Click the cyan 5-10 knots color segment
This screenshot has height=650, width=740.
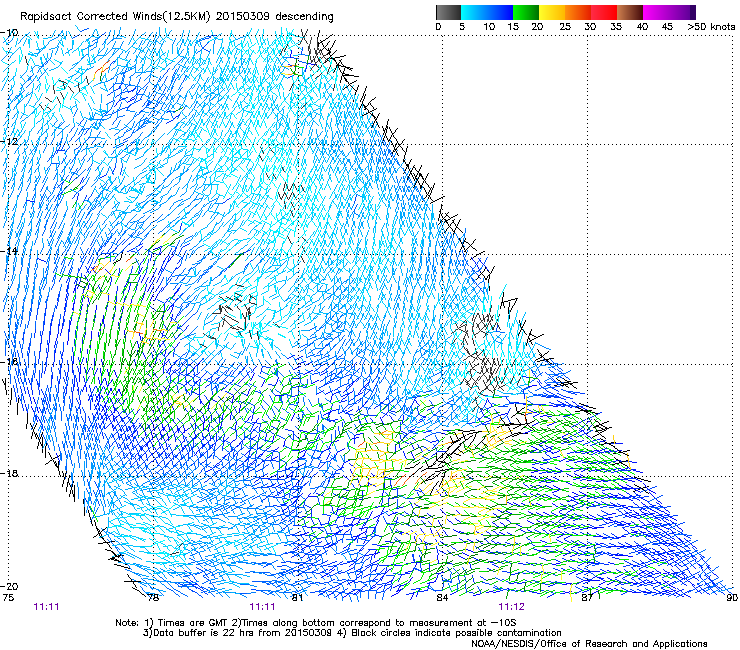click(x=474, y=12)
